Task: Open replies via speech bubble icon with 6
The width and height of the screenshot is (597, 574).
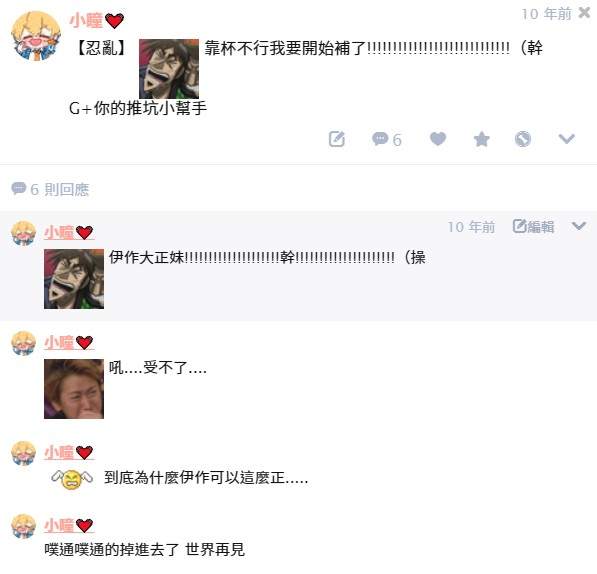Action: (386, 139)
